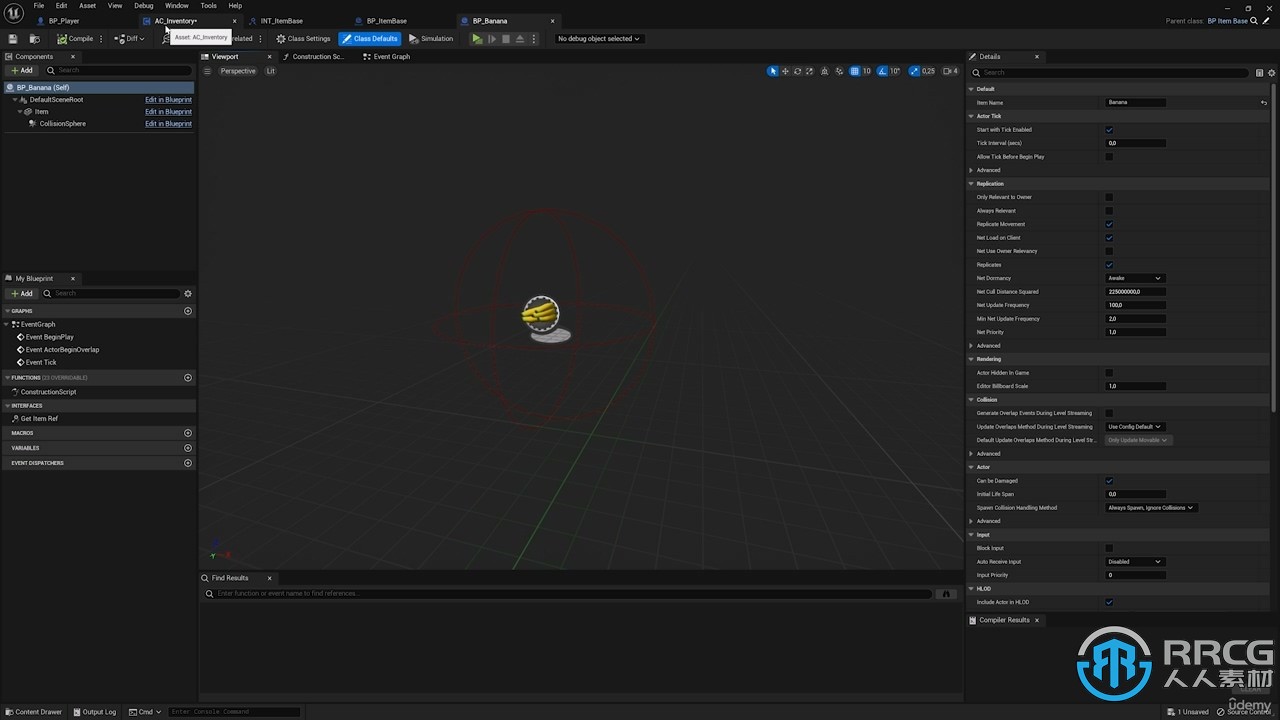Open the Asset menu

tap(88, 6)
